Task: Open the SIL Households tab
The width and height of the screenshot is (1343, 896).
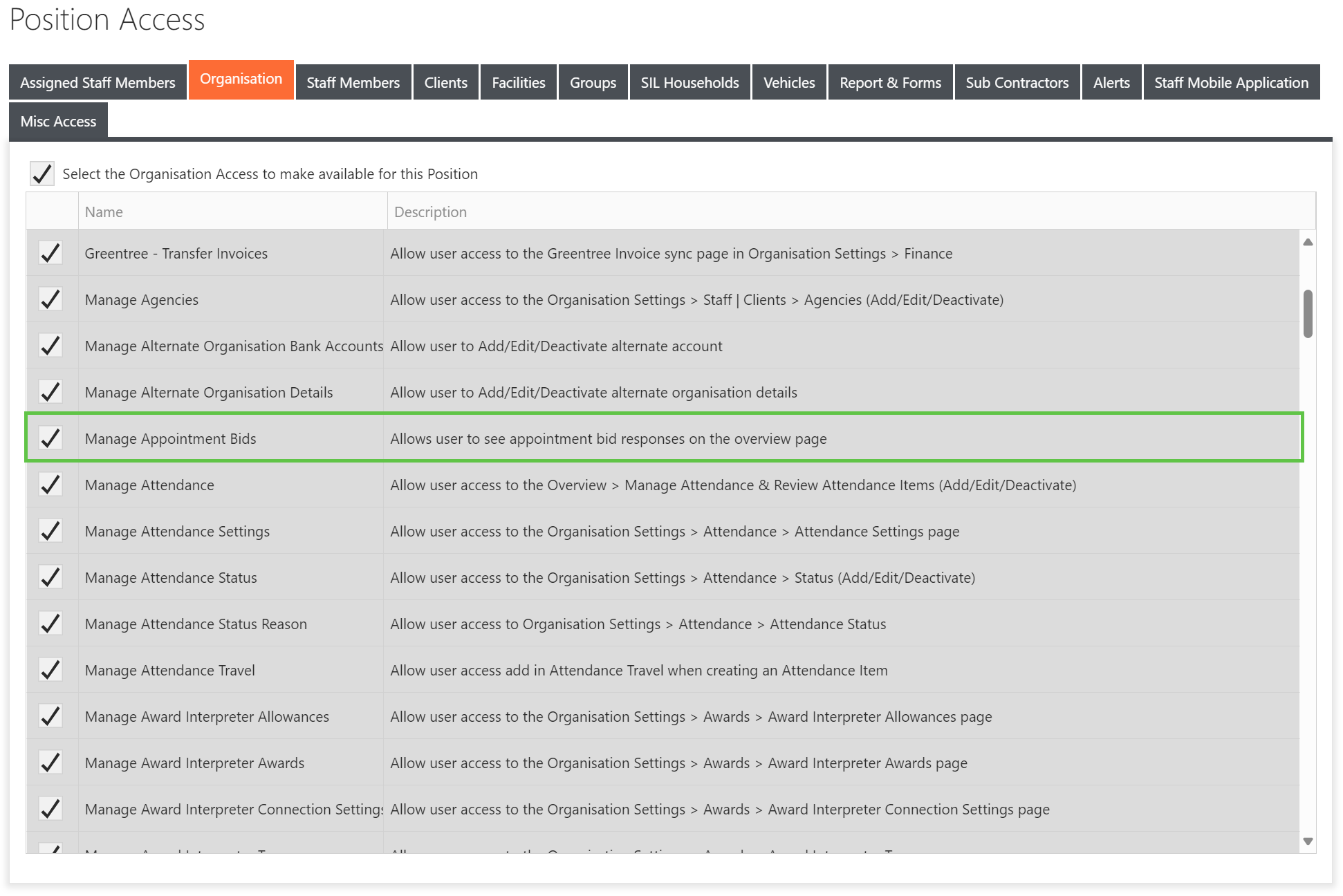Action: coord(689,82)
